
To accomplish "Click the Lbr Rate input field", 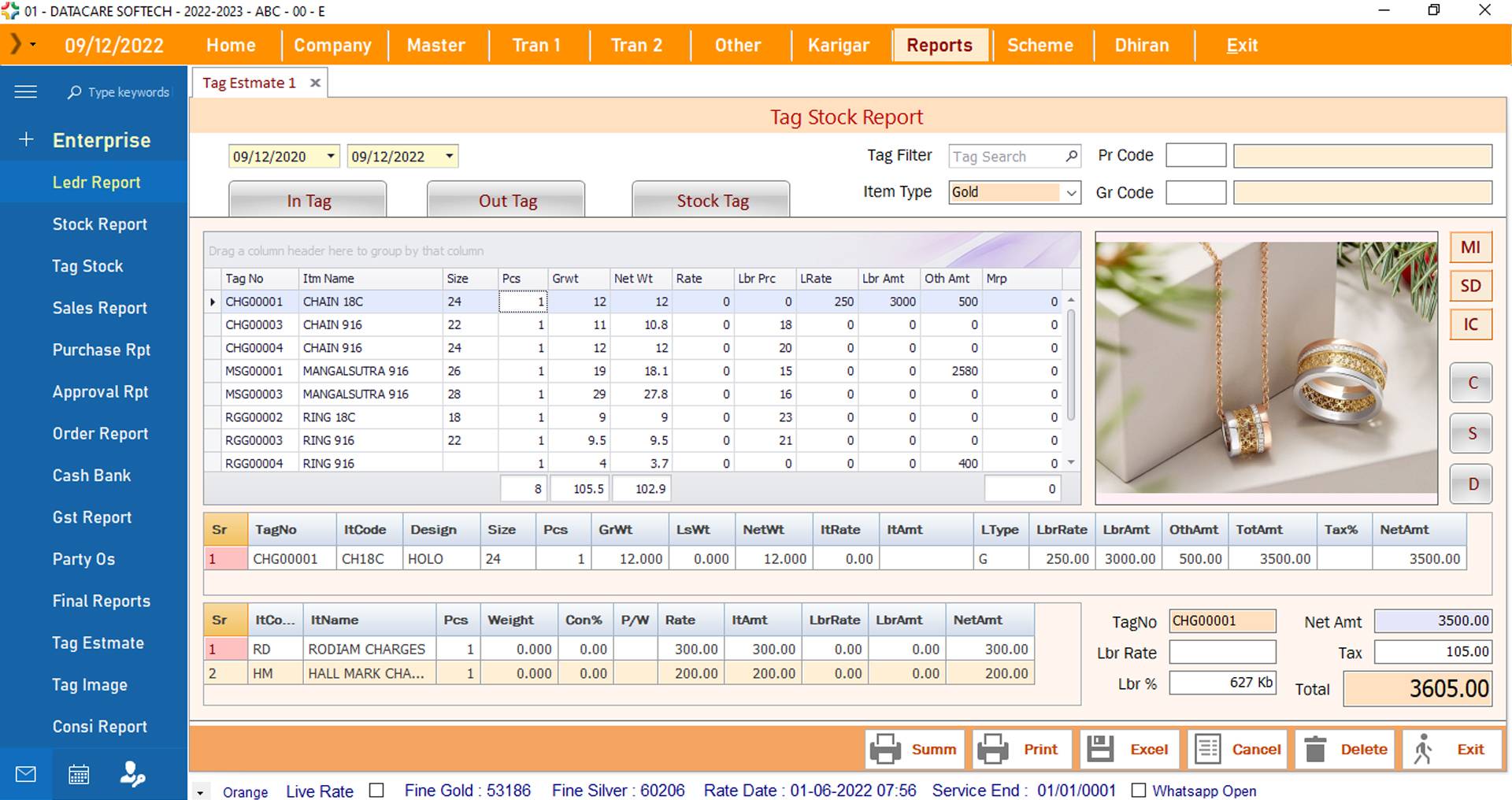I will pyautogui.click(x=1222, y=652).
